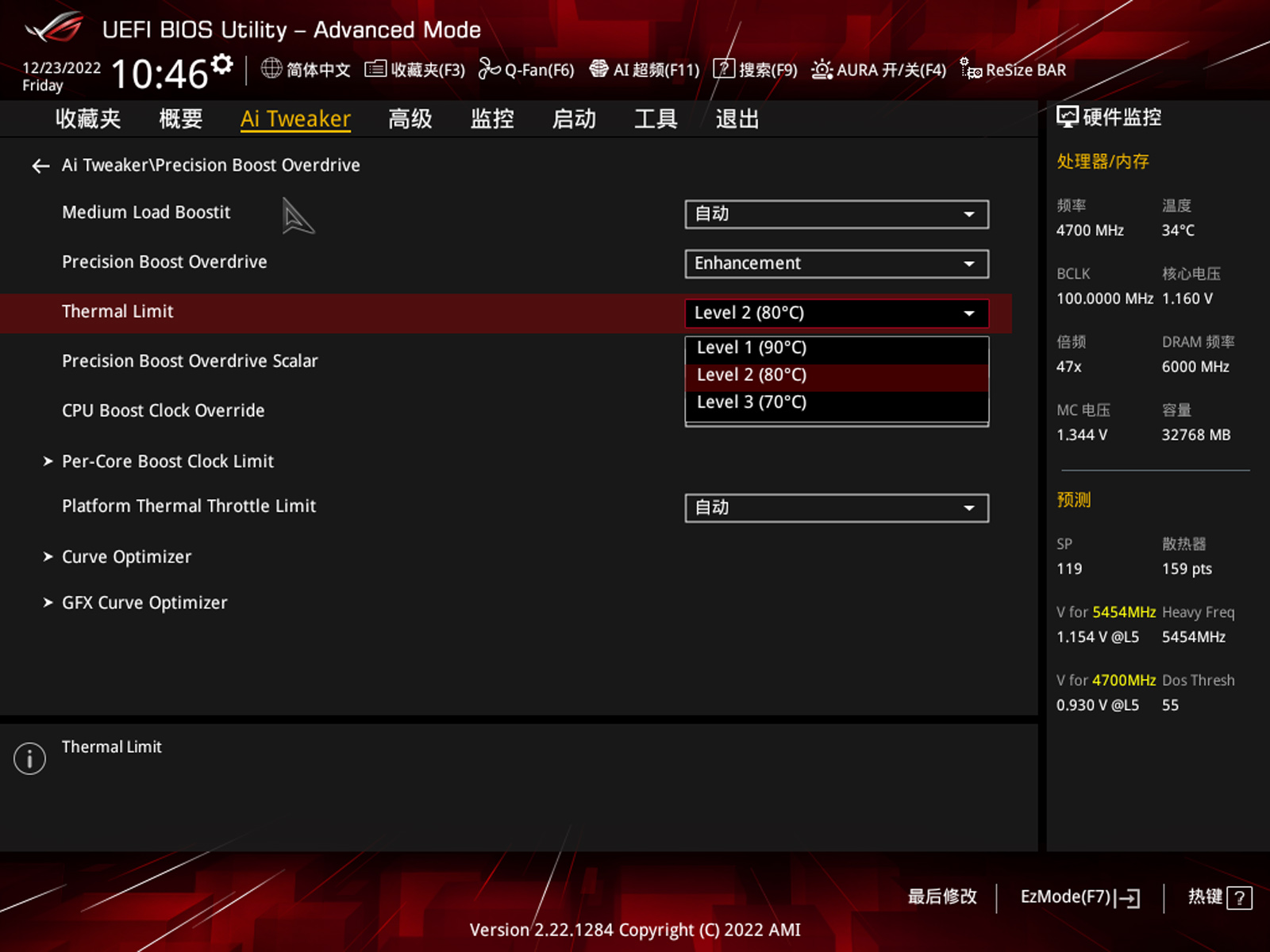Screen dimensions: 1270x952
Task: Expand Per-Core Boost Clock Limit
Action: (167, 461)
